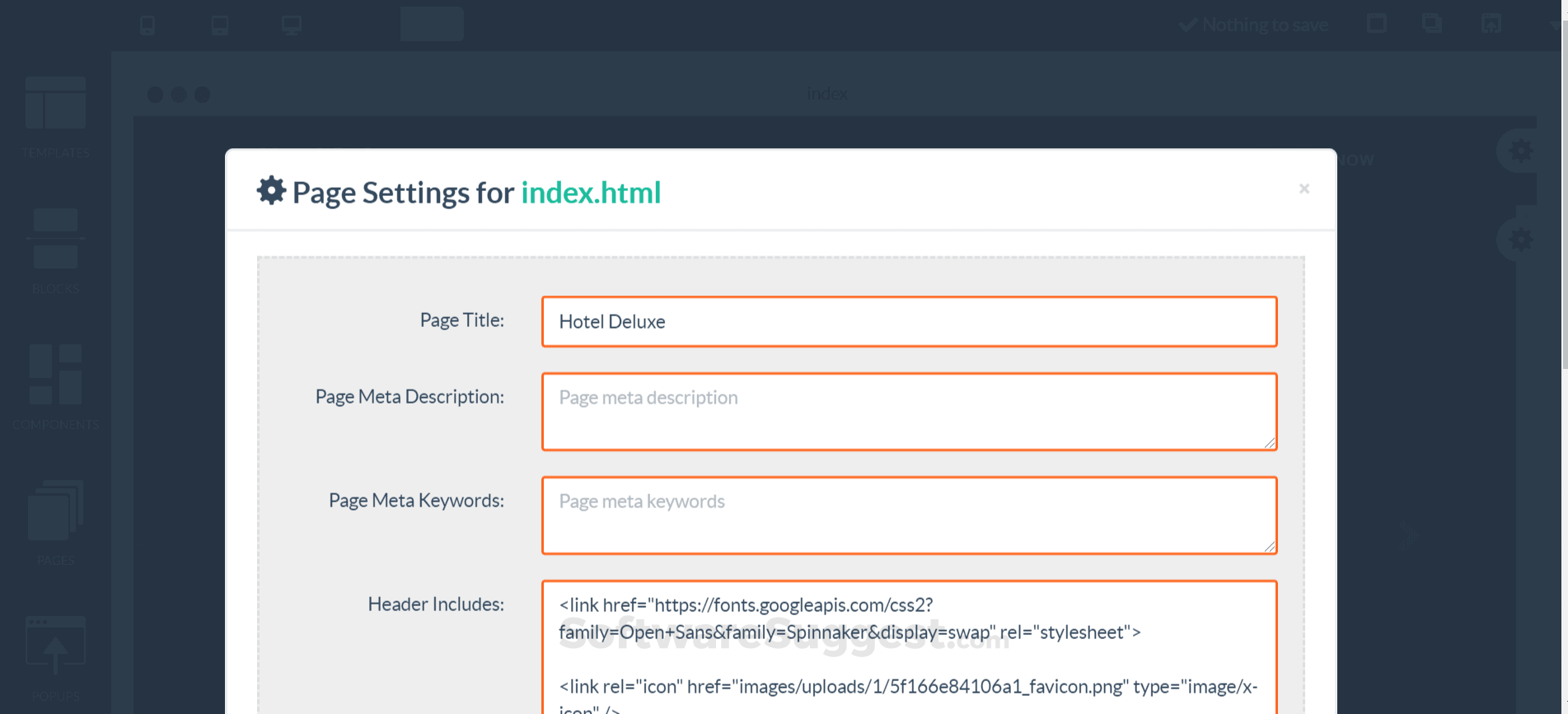The width and height of the screenshot is (1568, 714).
Task: Click the gear icon beside Page Settings heading
Action: pyautogui.click(x=271, y=191)
